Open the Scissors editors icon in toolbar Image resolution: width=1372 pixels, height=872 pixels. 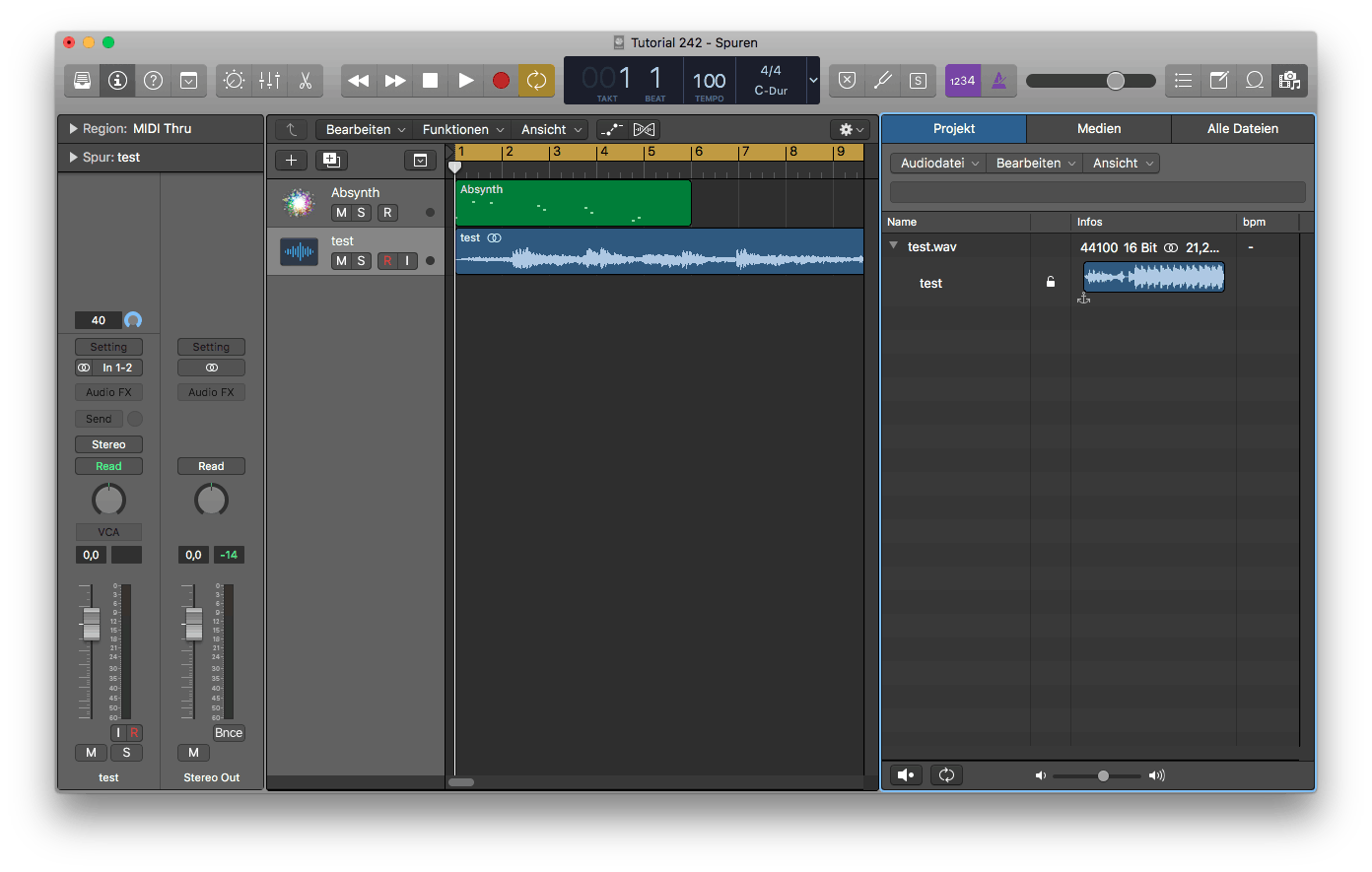click(305, 81)
